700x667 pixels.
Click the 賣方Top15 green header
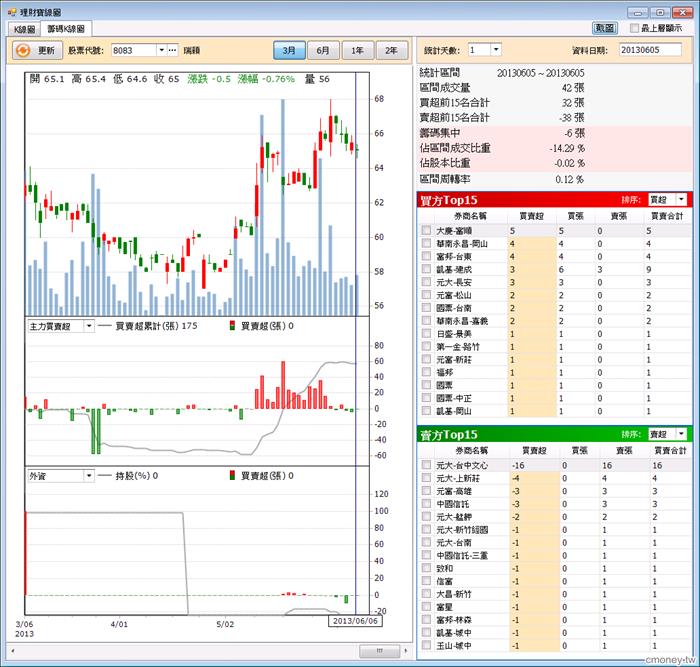(x=554, y=434)
